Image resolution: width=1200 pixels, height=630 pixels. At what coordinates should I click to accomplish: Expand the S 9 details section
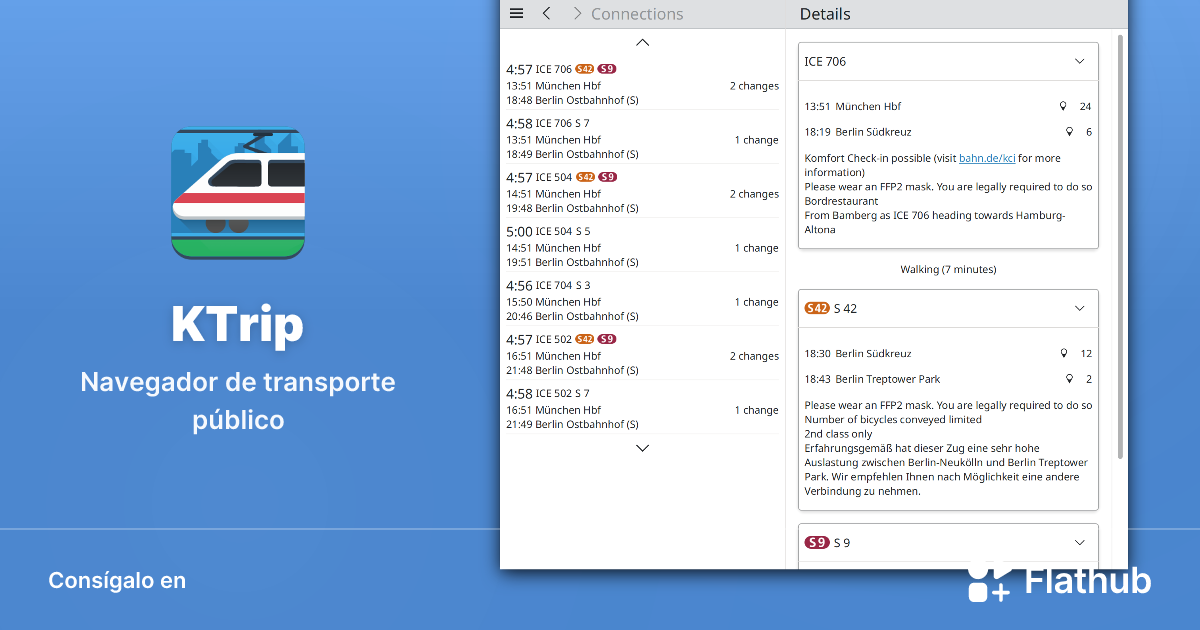(1079, 542)
